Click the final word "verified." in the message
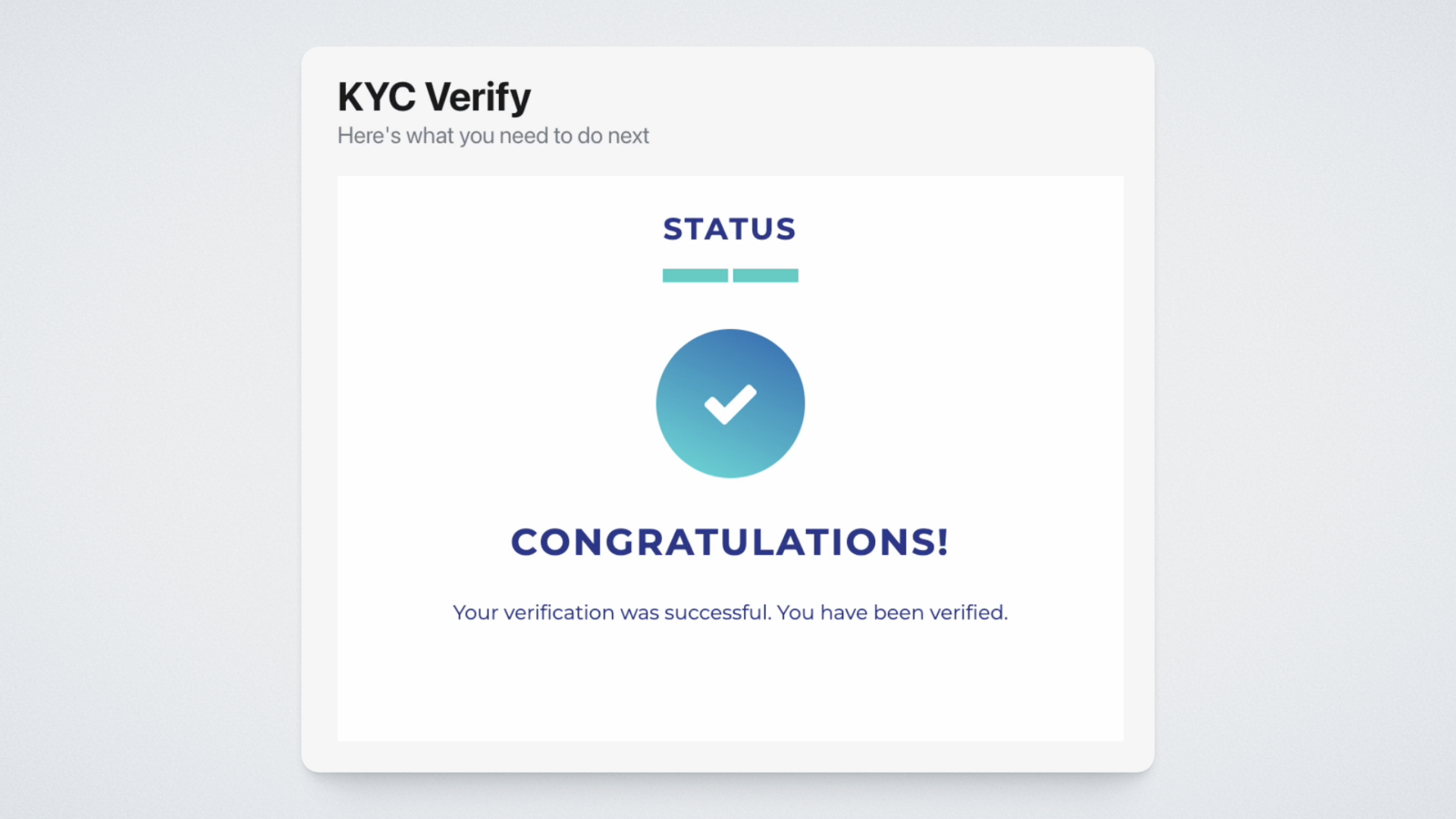 [x=968, y=613]
